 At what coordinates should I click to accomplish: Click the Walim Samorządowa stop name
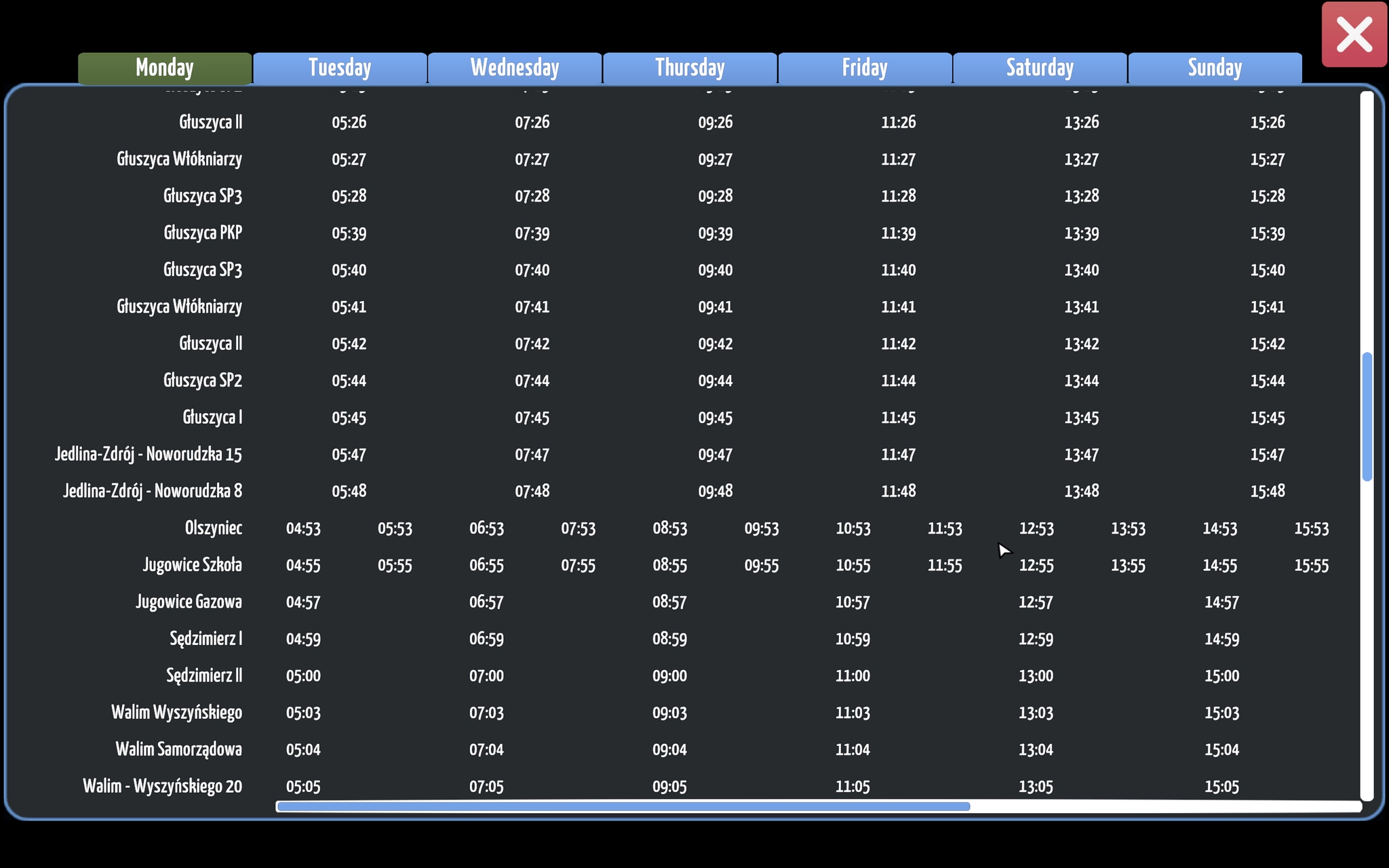click(178, 749)
